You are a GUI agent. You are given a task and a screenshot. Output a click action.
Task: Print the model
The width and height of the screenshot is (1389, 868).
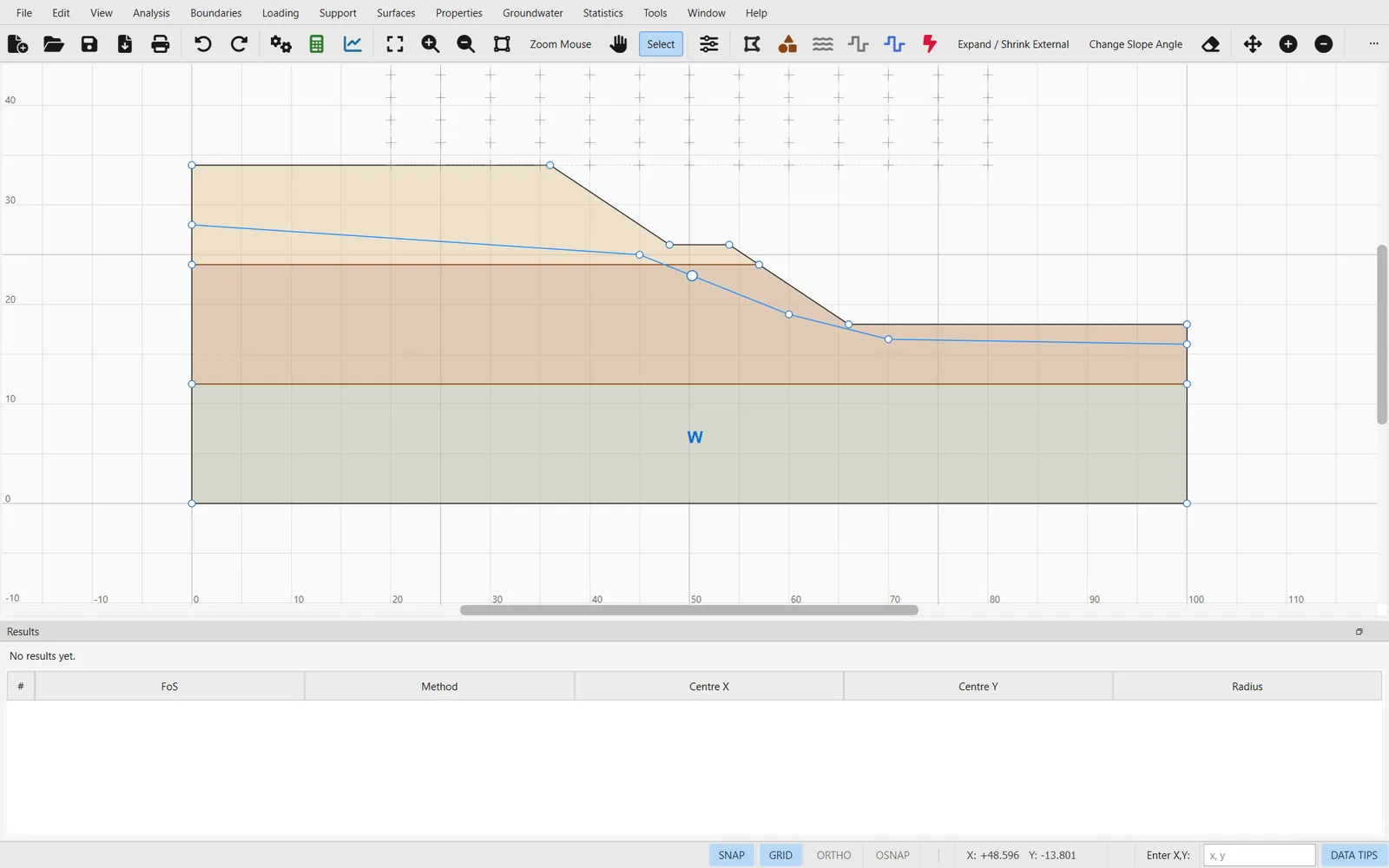click(x=161, y=44)
